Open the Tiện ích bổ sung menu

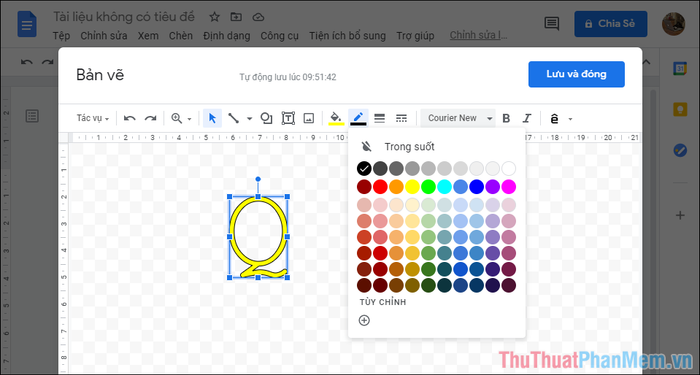pos(347,36)
